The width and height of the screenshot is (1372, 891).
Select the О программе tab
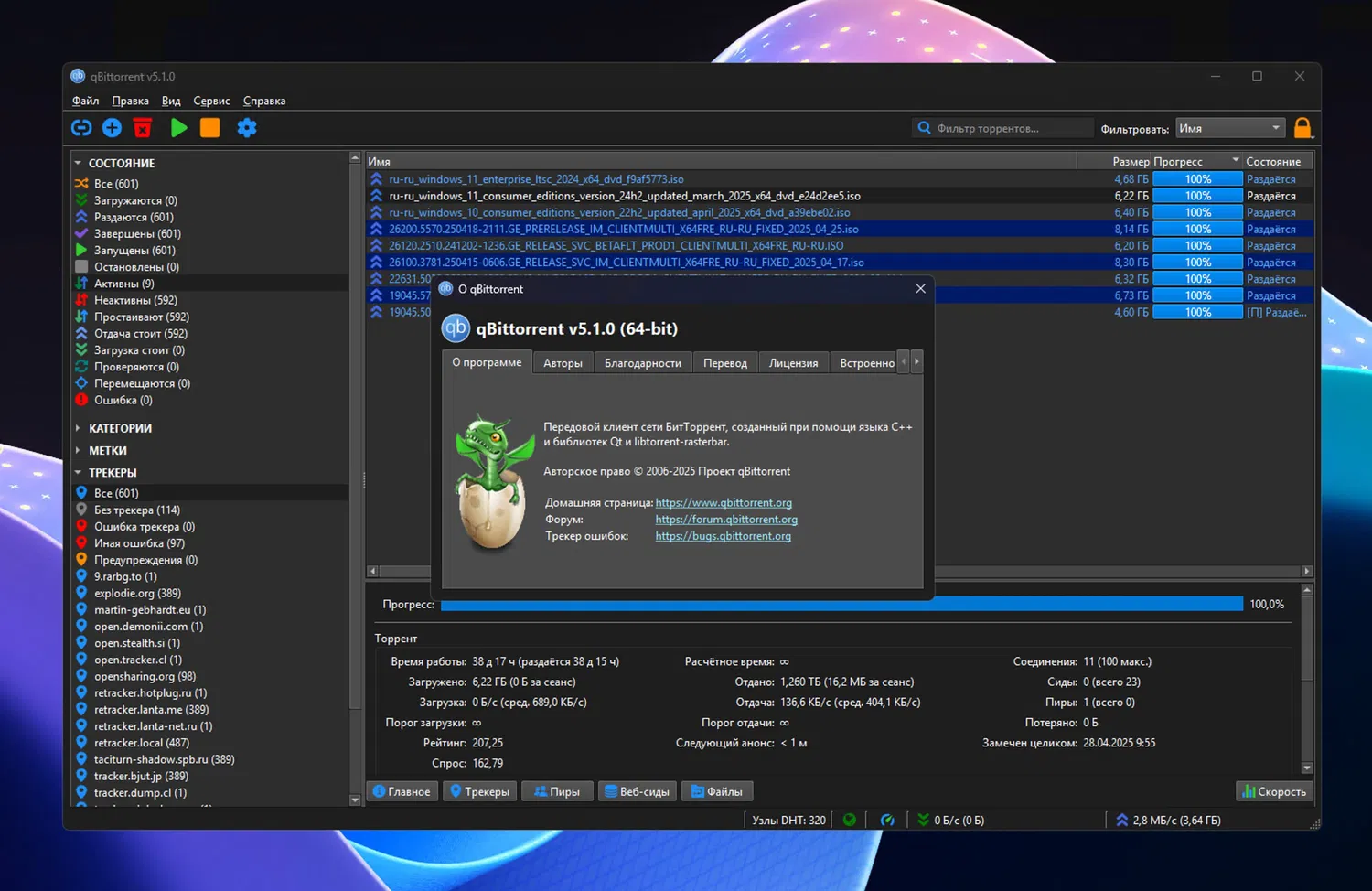pos(487,362)
